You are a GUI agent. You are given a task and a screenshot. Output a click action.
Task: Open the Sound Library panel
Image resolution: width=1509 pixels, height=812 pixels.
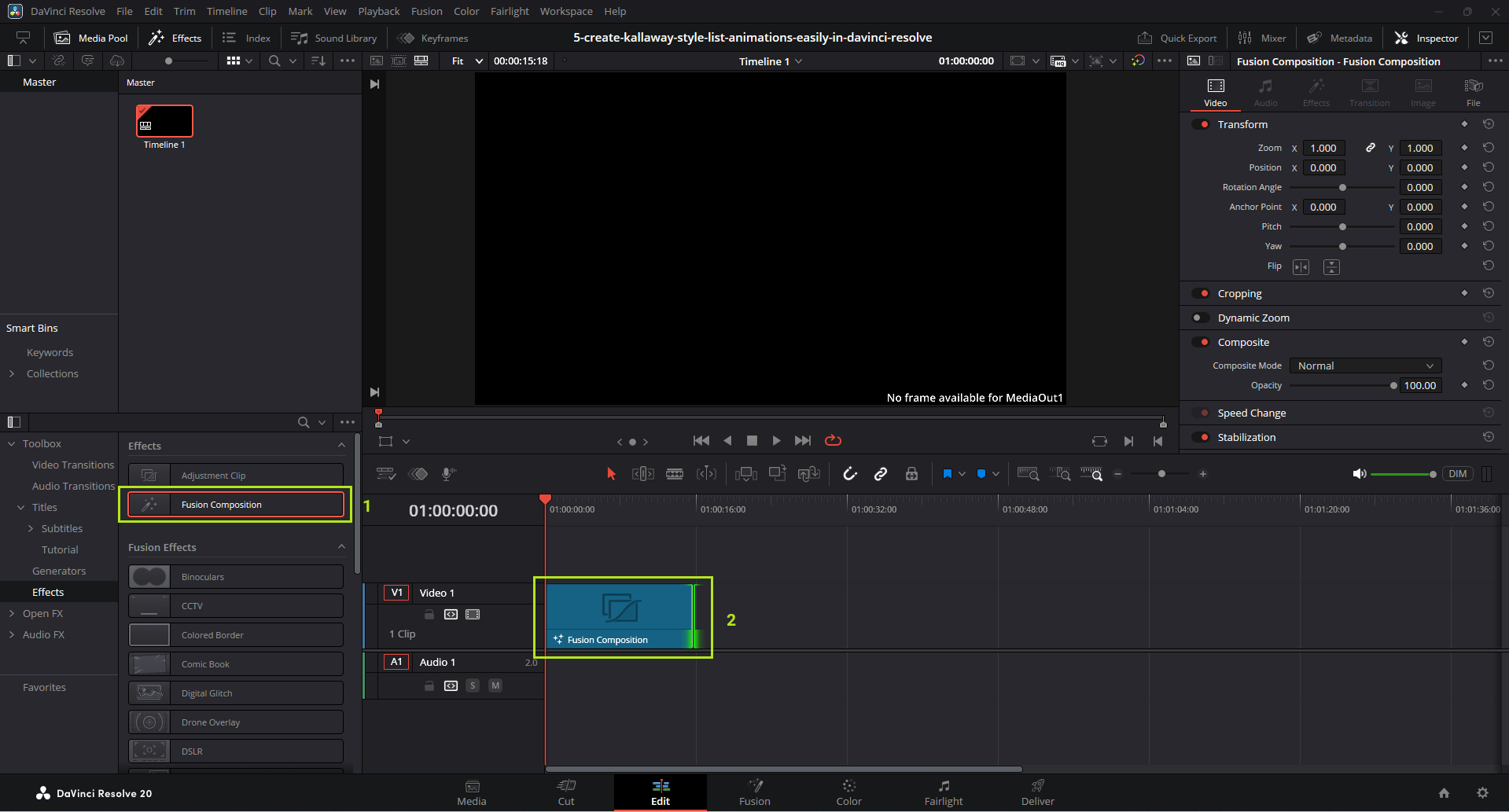pyautogui.click(x=334, y=38)
